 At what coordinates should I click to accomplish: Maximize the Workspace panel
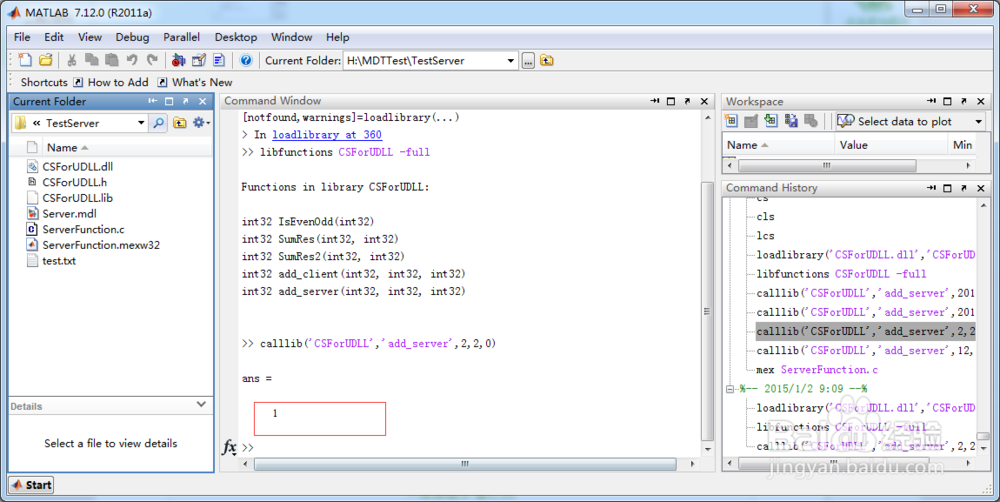pyautogui.click(x=947, y=101)
